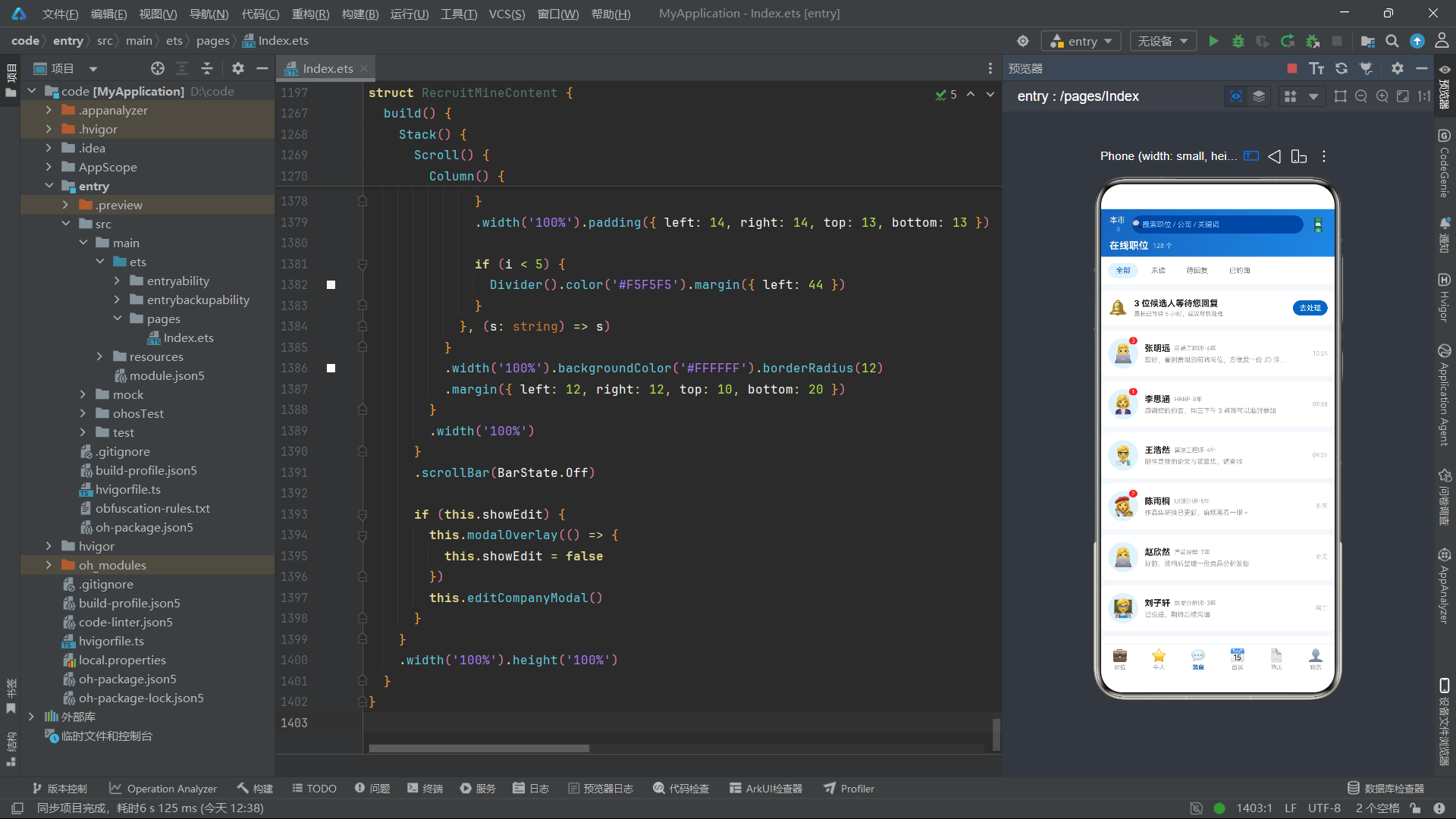1456x819 pixels.
Task: Click the #F5F5F5 color swatch at line 1382
Action: (331, 285)
